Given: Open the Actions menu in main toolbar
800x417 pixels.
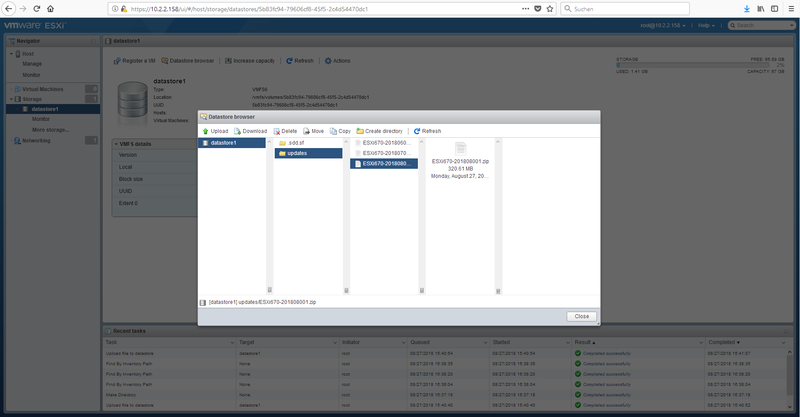Looking at the screenshot, I should pyautogui.click(x=338, y=61).
